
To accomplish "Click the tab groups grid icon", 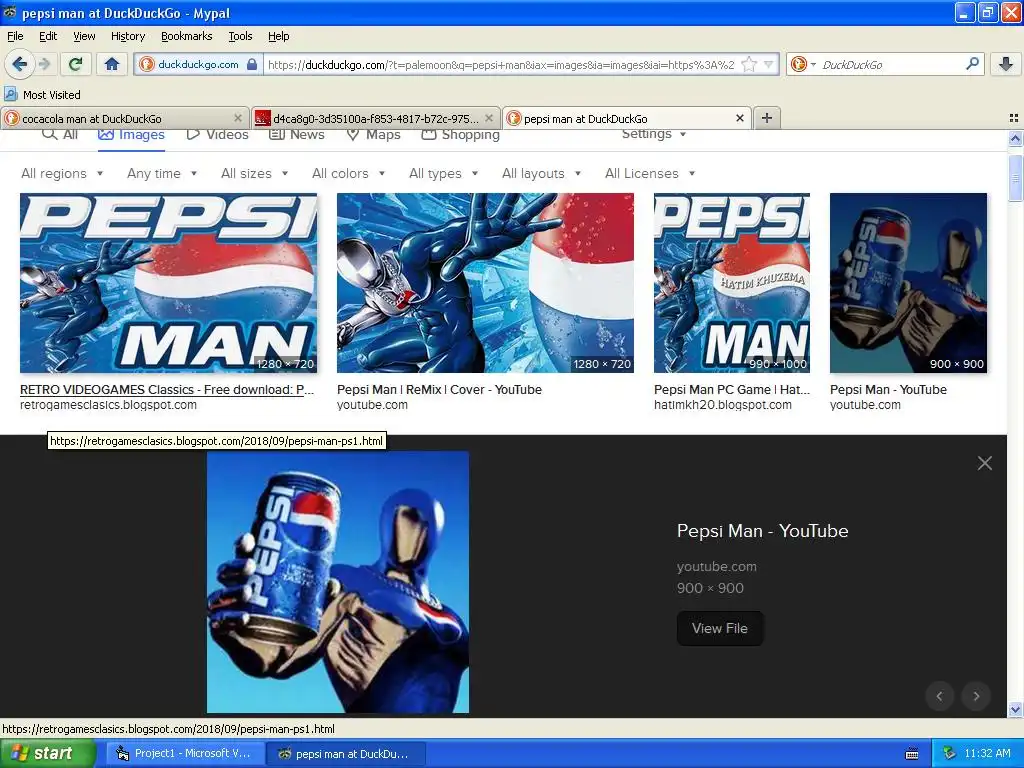I will (x=1014, y=118).
